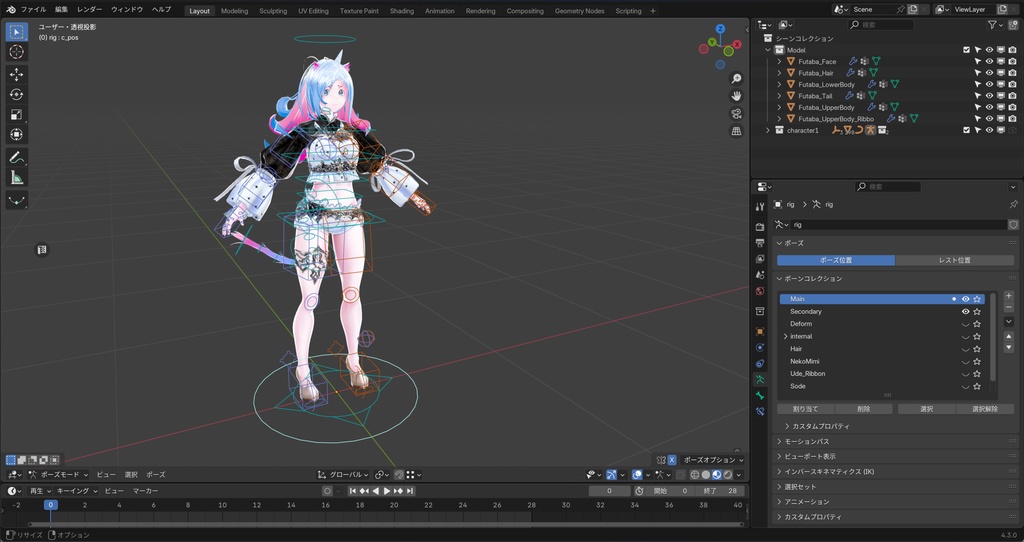Viewport: 1024px width, 542px height.
Task: Click the 割り当て button
Action: [x=805, y=409]
